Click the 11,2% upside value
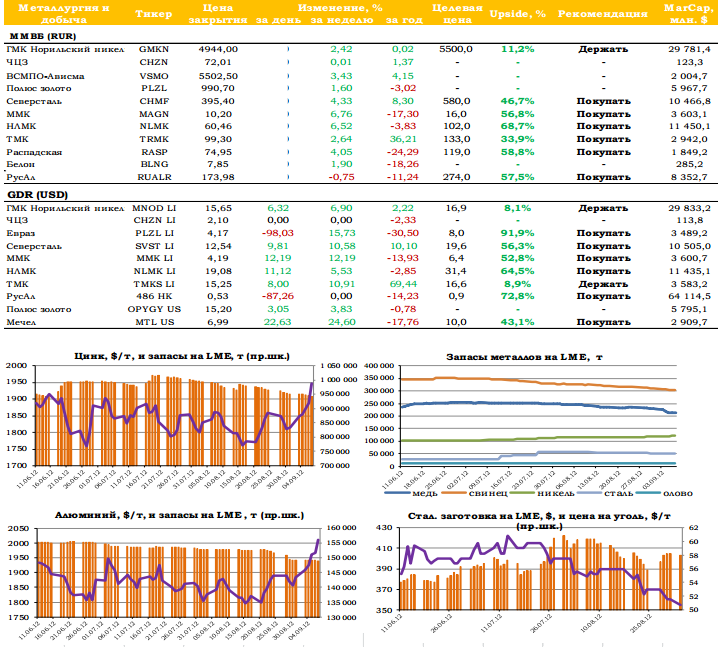Viewport: 718px width, 649px height. (x=517, y=49)
